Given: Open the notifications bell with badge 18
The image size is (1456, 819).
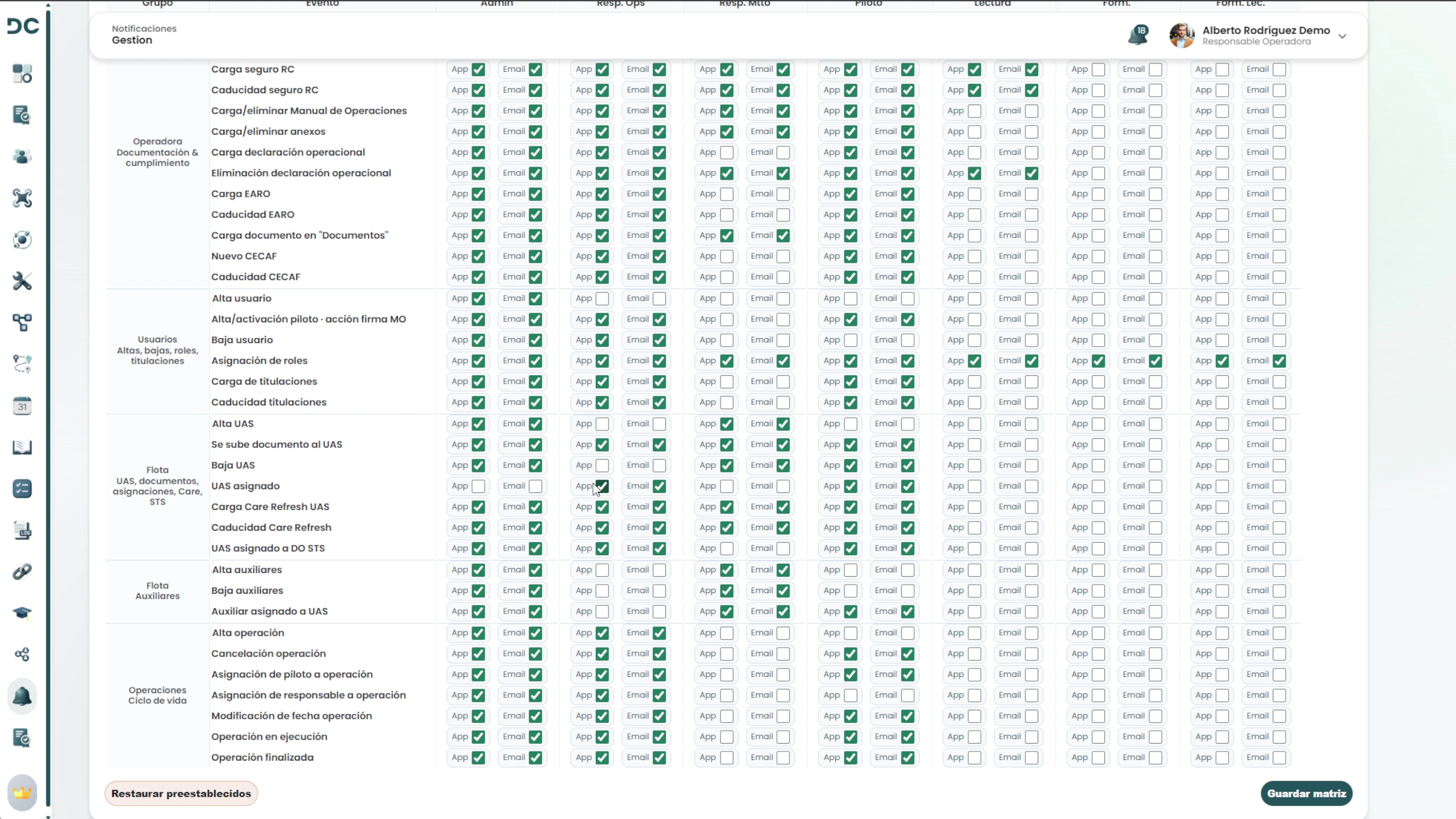Looking at the screenshot, I should tap(1138, 35).
